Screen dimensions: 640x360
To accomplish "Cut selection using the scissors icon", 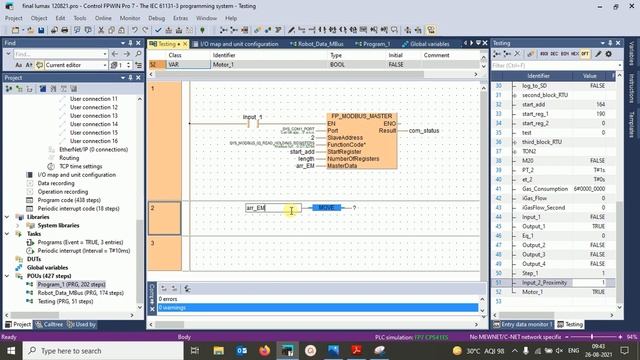I will 101,30.
